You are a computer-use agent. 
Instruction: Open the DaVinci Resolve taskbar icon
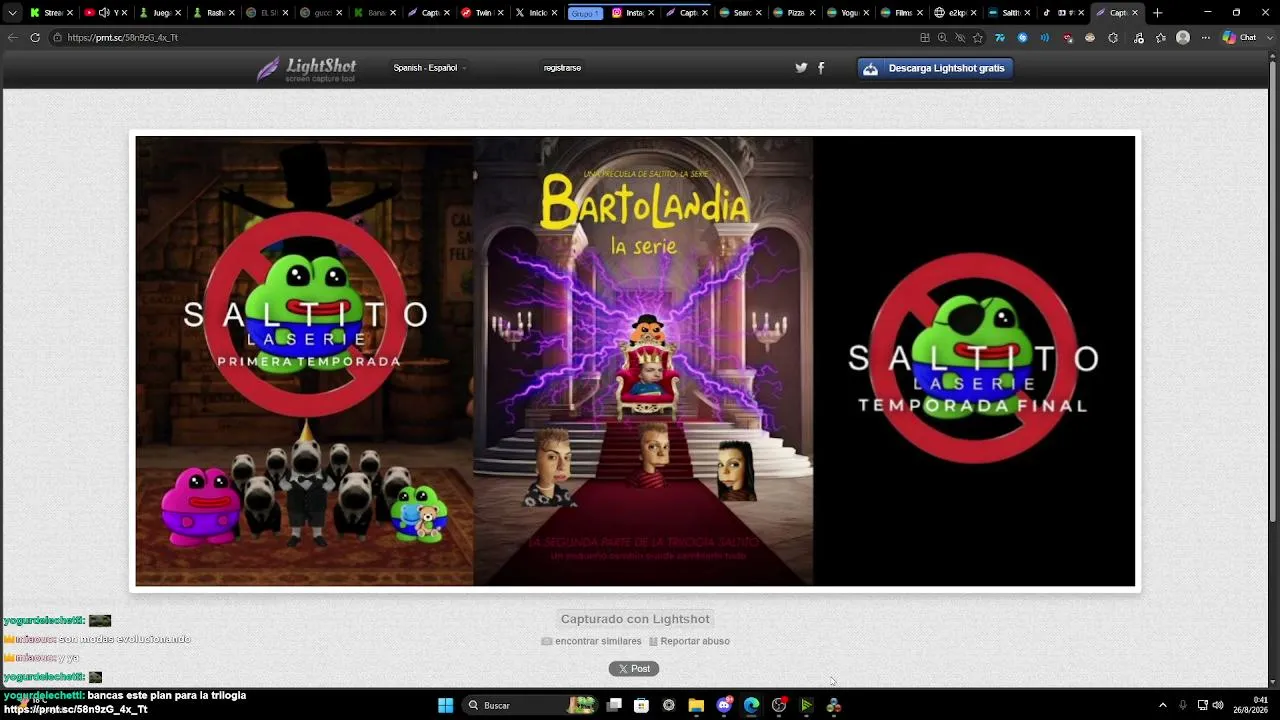pos(833,705)
